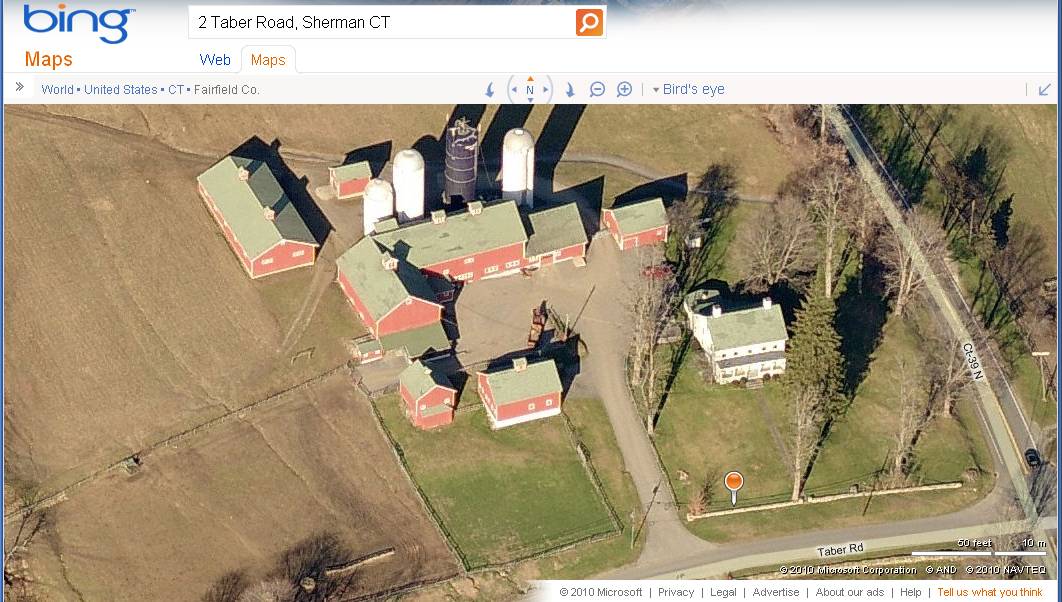Open the Bird's eye view dropdown
The width and height of the screenshot is (1062, 602).
[x=688, y=89]
